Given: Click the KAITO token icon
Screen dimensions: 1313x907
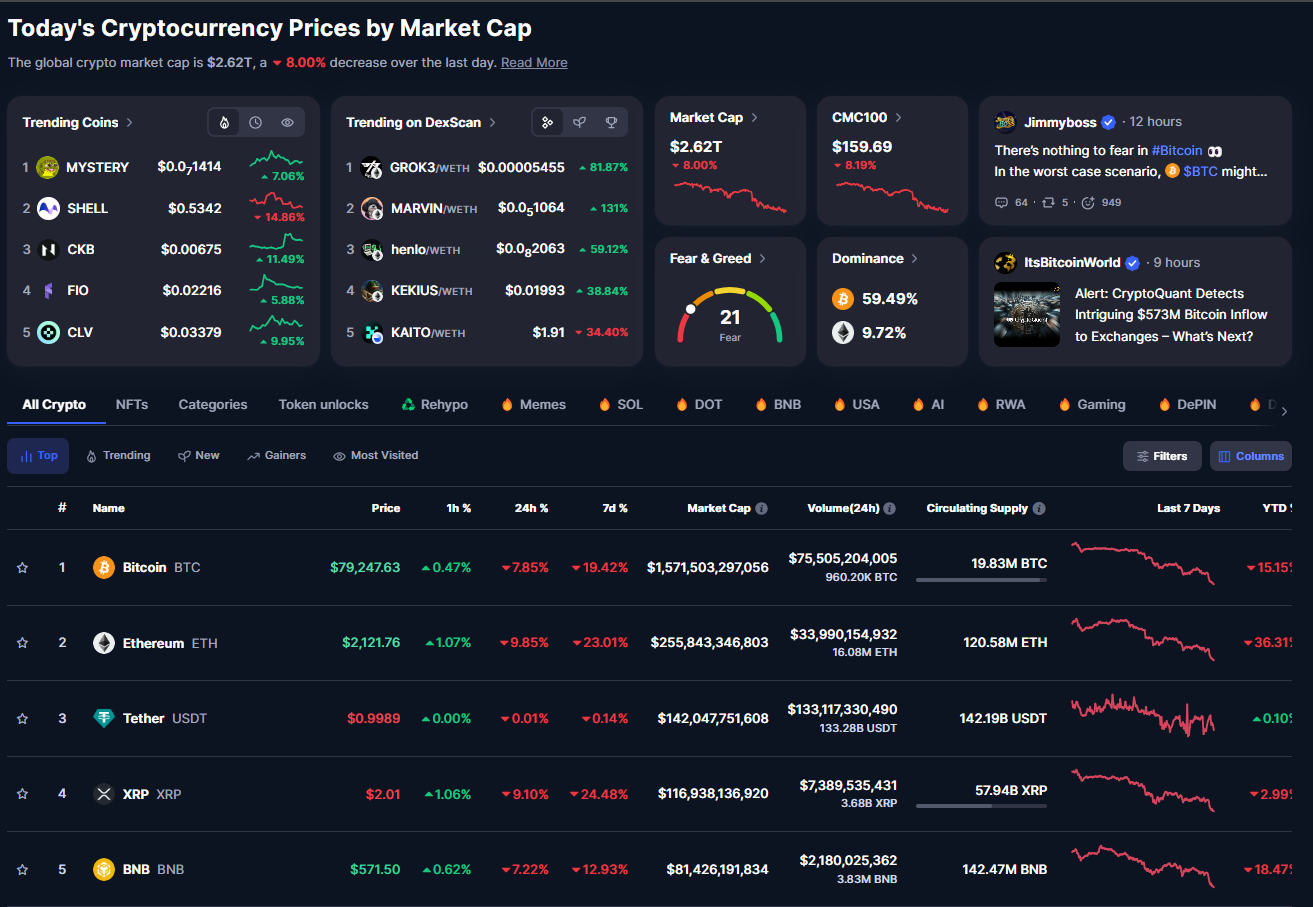Looking at the screenshot, I should pos(373,333).
